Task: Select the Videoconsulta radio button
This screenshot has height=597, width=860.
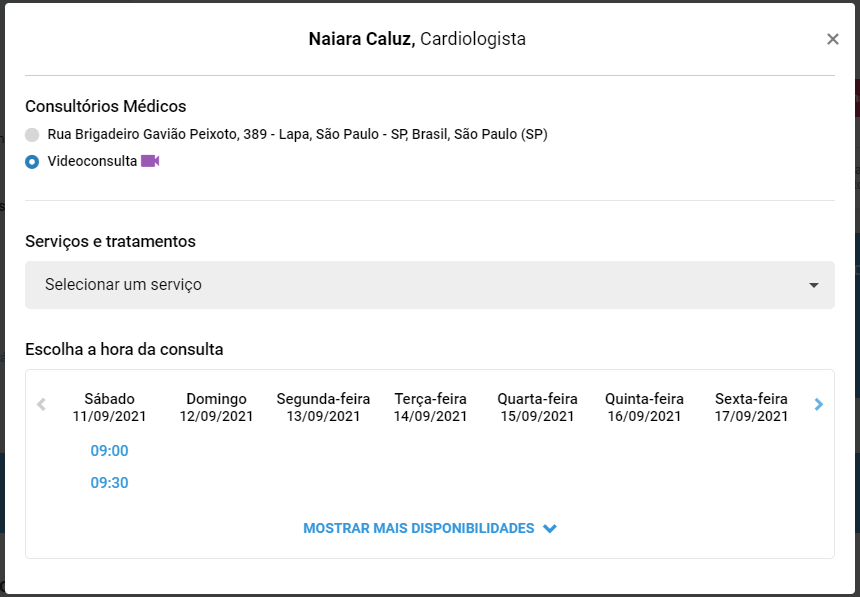Action: 32,162
